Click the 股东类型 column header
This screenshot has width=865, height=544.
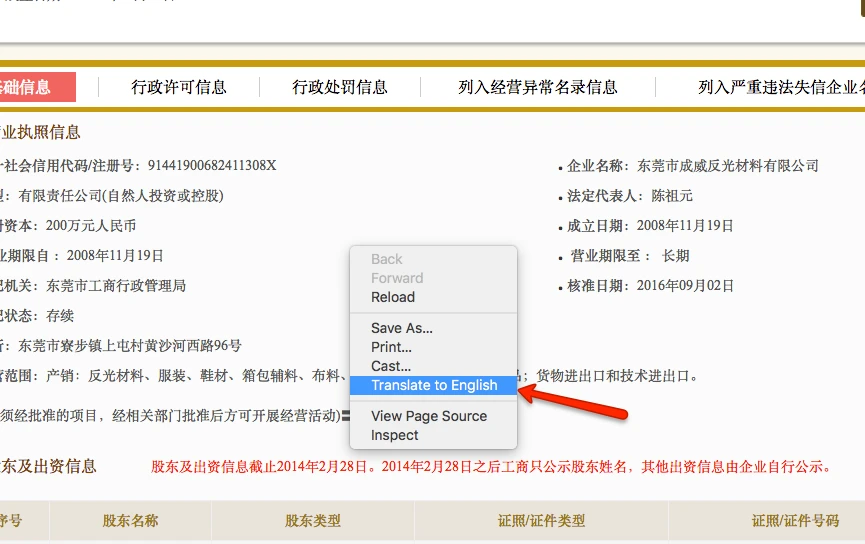tap(313, 521)
